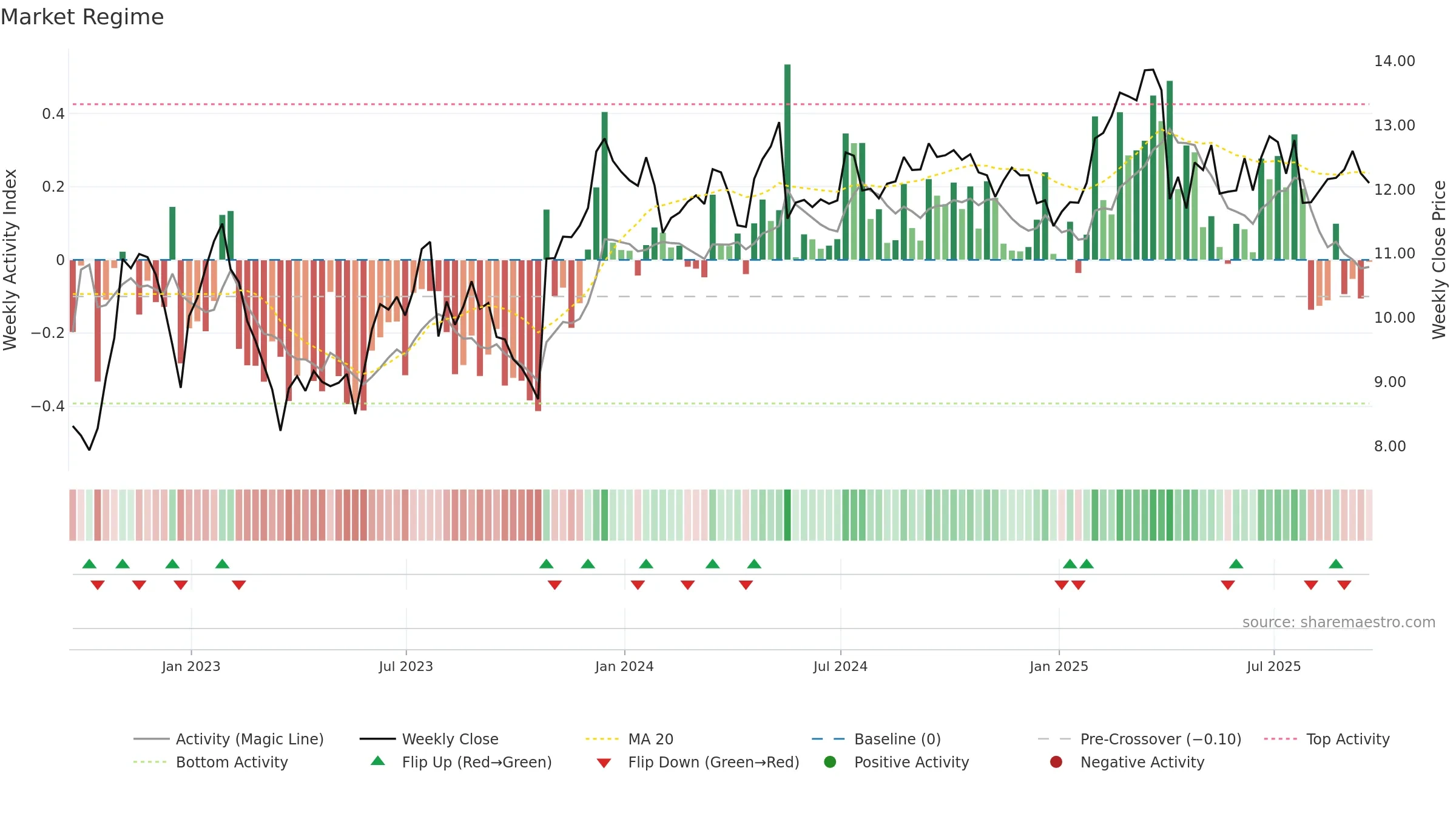
Task: Click the green triangle icon in the legend
Action: click(x=378, y=761)
